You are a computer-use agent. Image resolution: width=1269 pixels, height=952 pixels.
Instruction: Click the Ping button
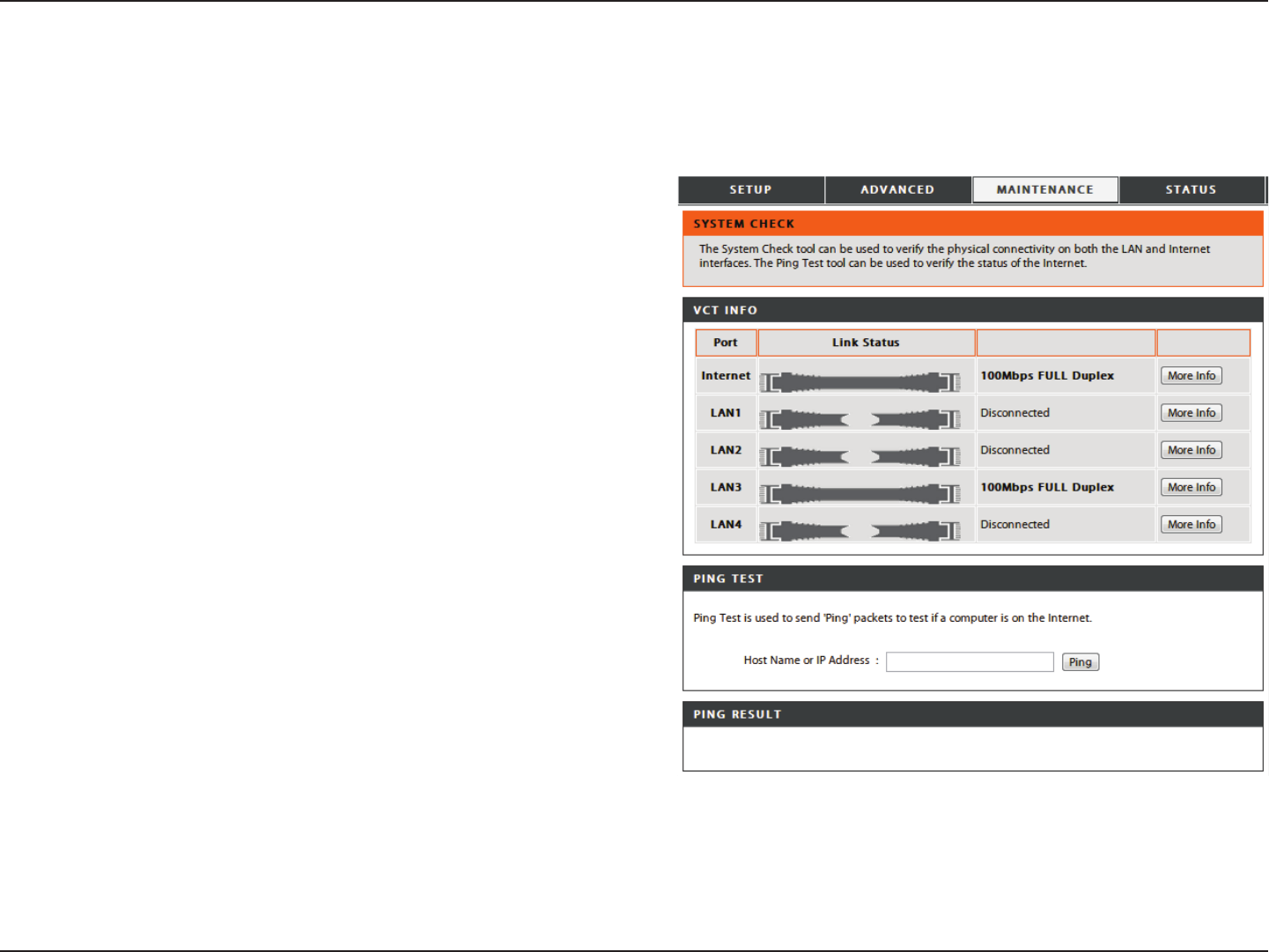1081,662
